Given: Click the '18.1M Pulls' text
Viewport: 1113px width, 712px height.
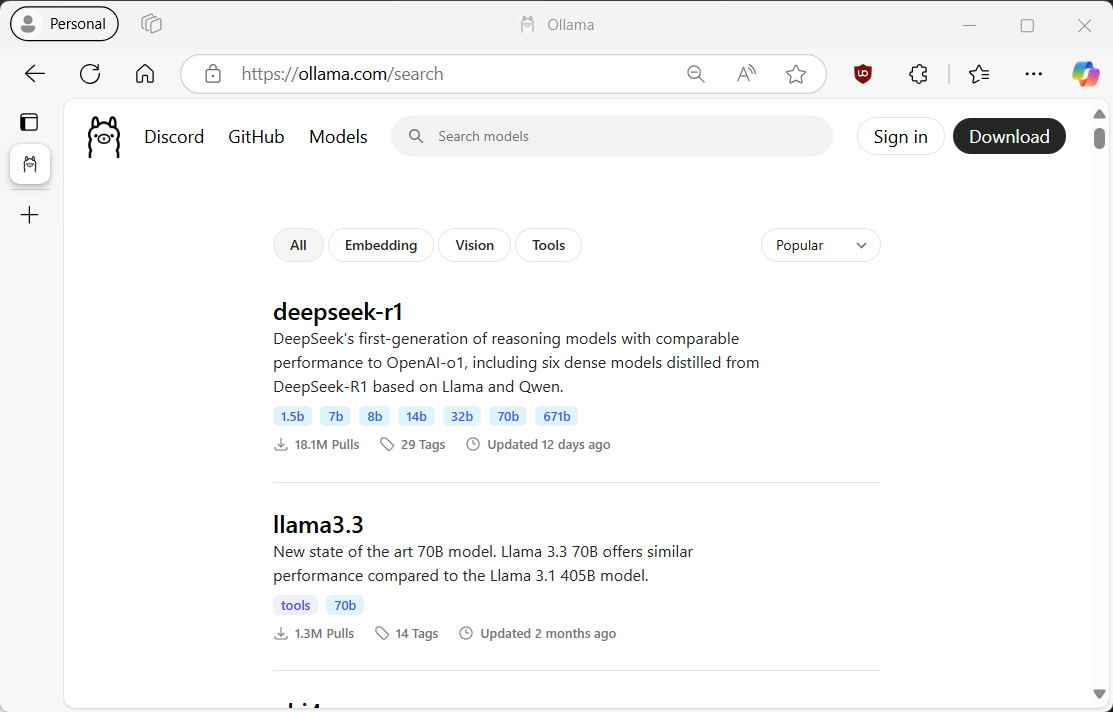Looking at the screenshot, I should point(327,444).
